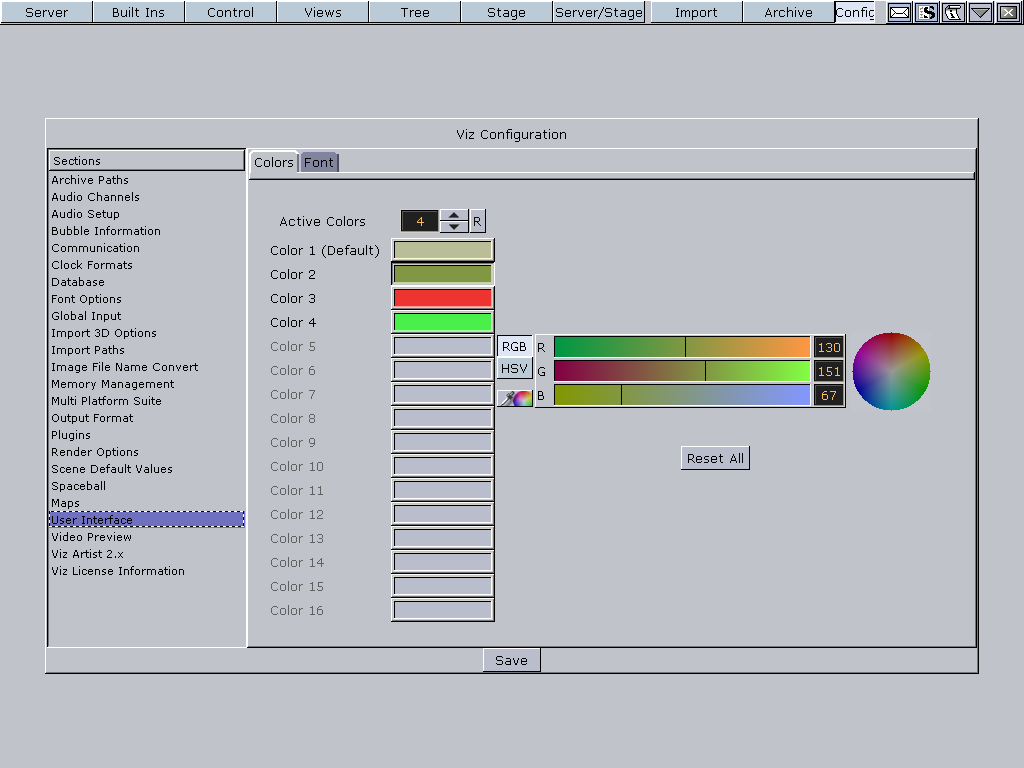
Task: Switch color mode to RGB
Action: tap(514, 346)
